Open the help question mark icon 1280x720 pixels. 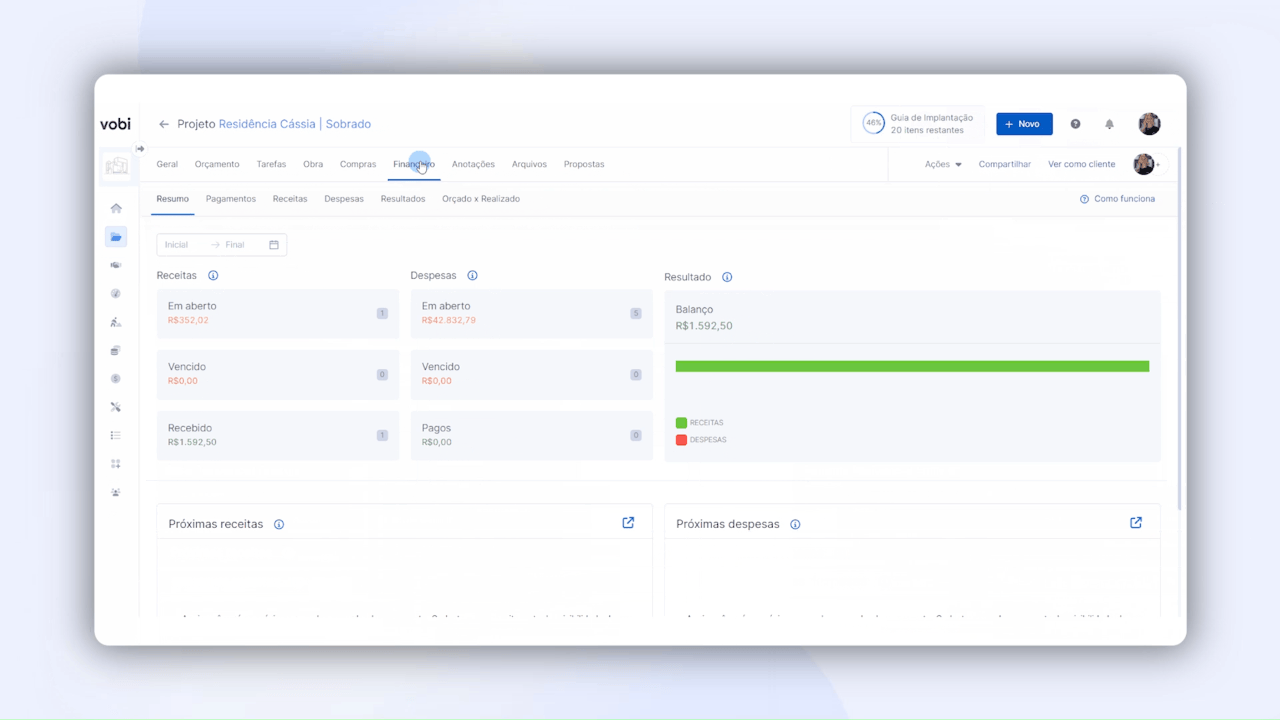(1076, 124)
